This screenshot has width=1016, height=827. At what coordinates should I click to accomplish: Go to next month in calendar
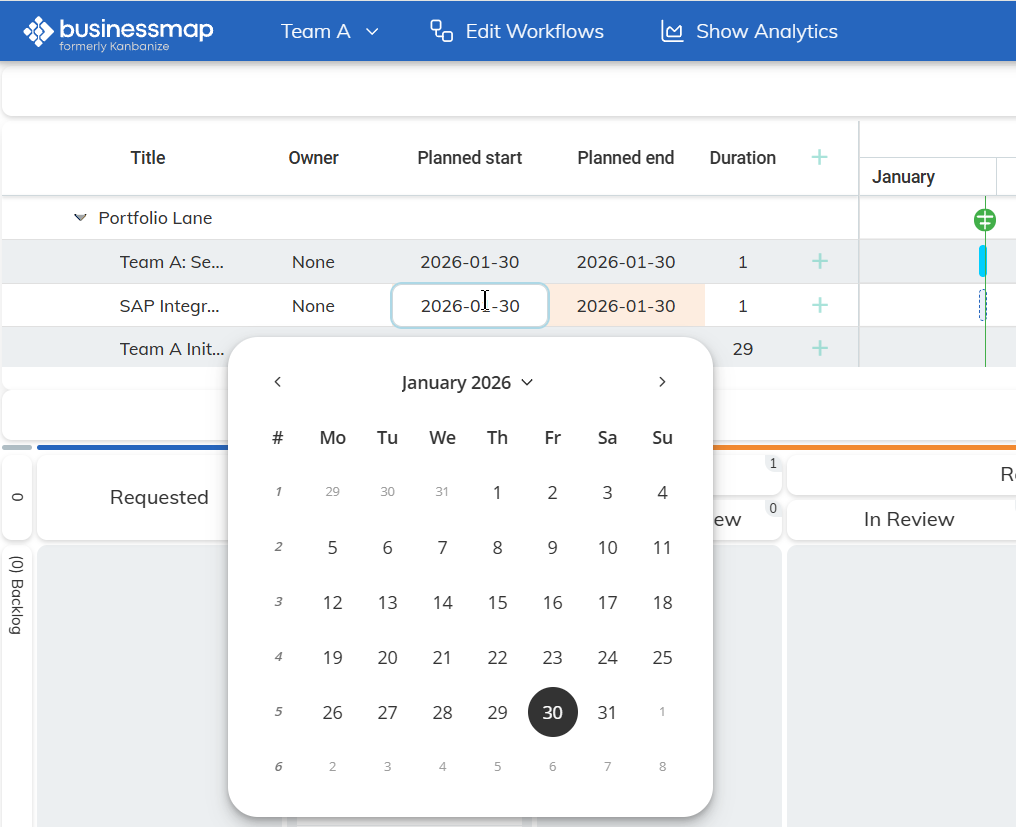[662, 382]
